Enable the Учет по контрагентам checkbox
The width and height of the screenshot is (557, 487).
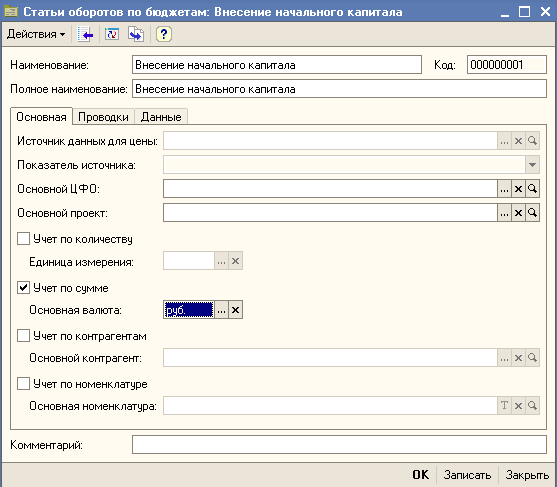(23, 335)
